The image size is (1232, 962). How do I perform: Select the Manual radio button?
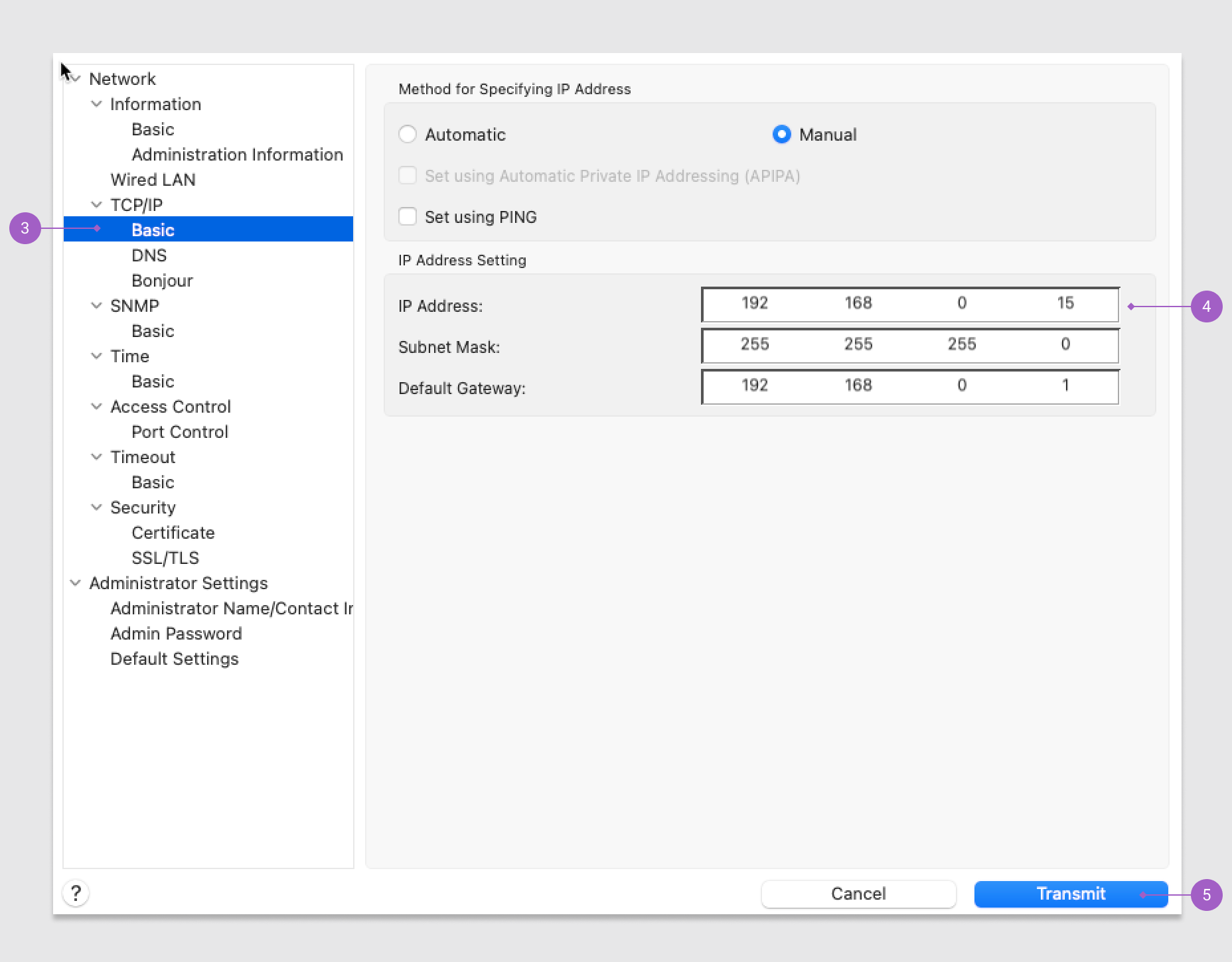click(782, 134)
